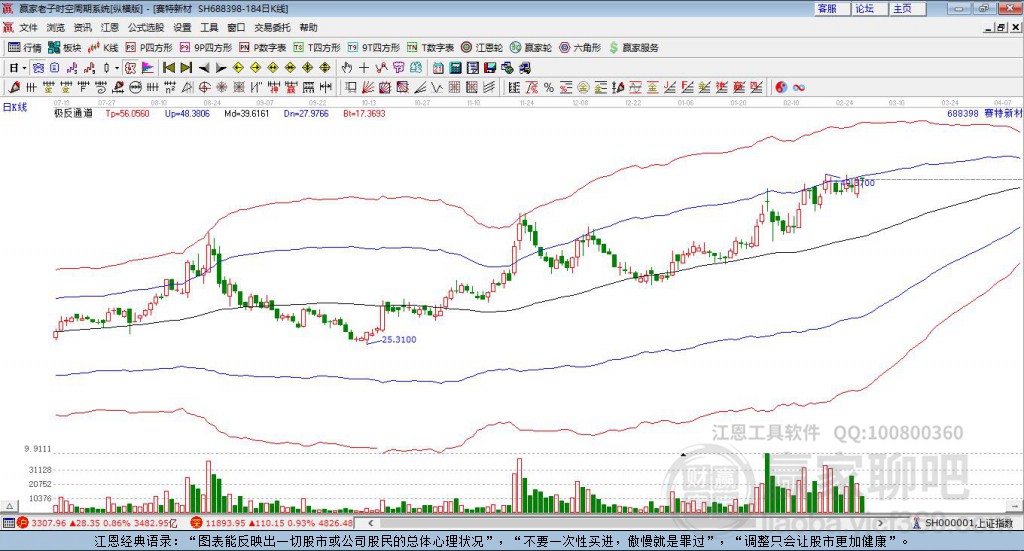Open the P数字表 number table
This screenshot has width=1024, height=551.
click(x=263, y=48)
